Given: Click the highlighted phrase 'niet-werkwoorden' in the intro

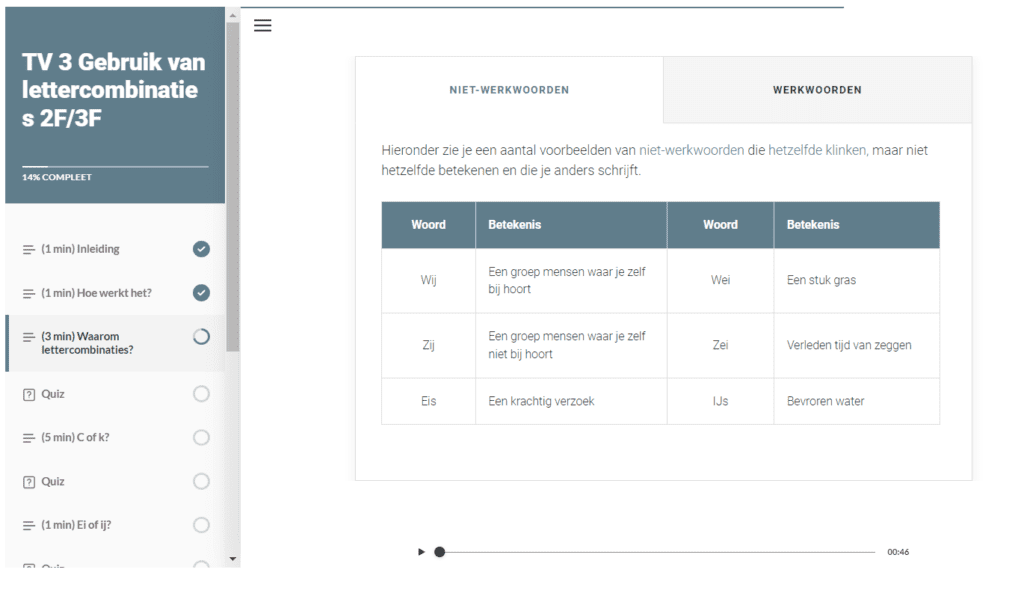Looking at the screenshot, I should (691, 150).
